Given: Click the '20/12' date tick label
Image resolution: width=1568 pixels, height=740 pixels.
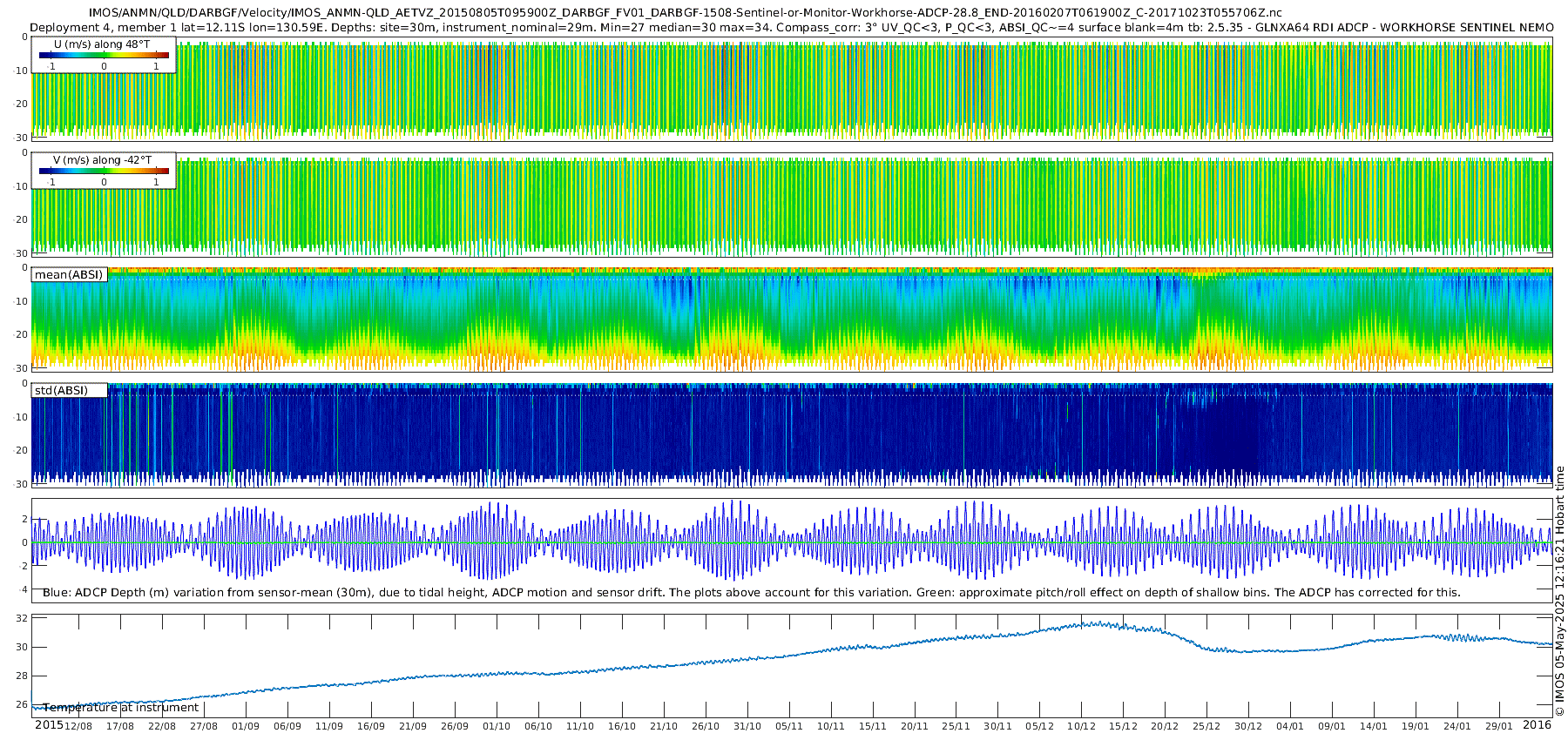Looking at the screenshot, I should (x=1166, y=726).
